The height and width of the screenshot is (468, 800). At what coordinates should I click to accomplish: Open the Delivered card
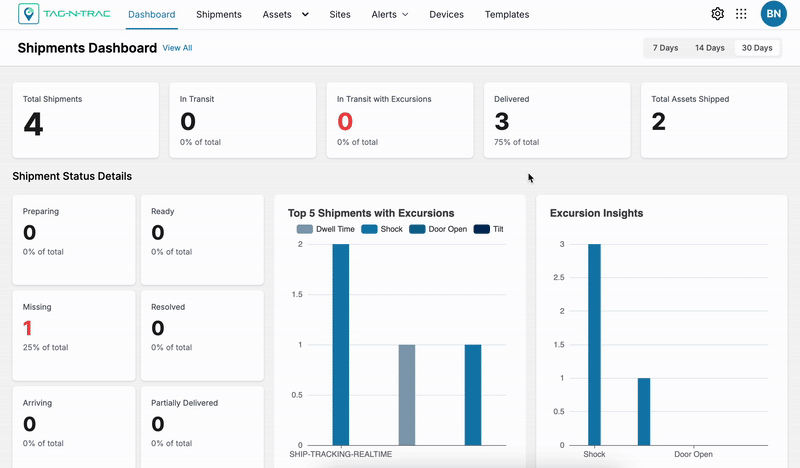[x=557, y=120]
